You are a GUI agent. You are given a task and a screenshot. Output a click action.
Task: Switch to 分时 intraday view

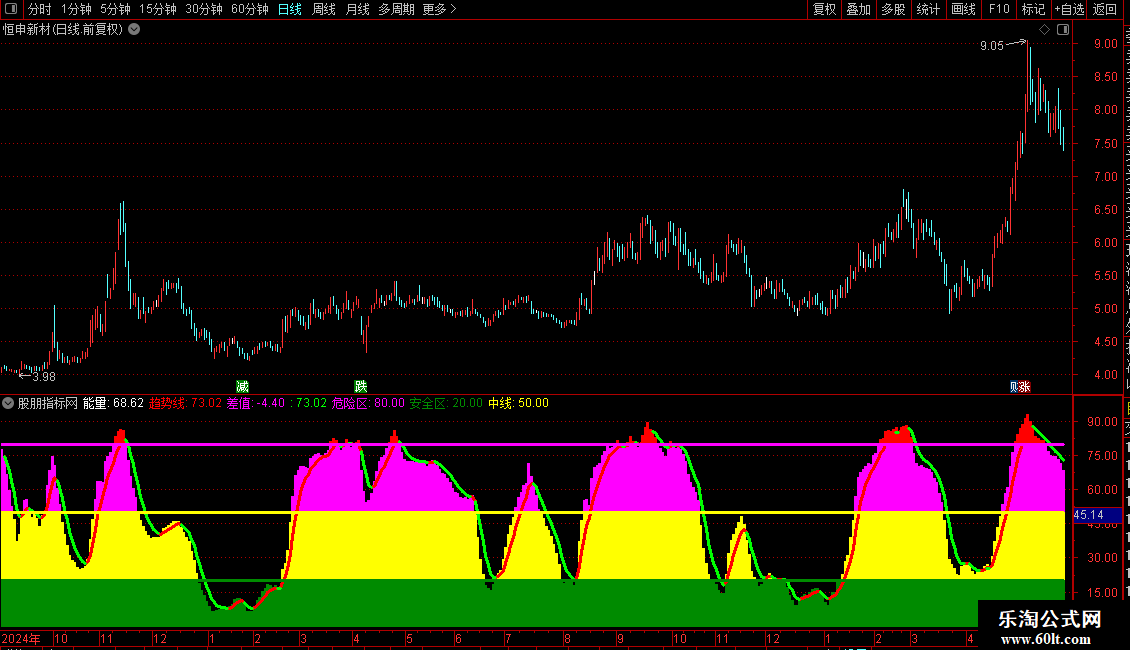(x=40, y=9)
